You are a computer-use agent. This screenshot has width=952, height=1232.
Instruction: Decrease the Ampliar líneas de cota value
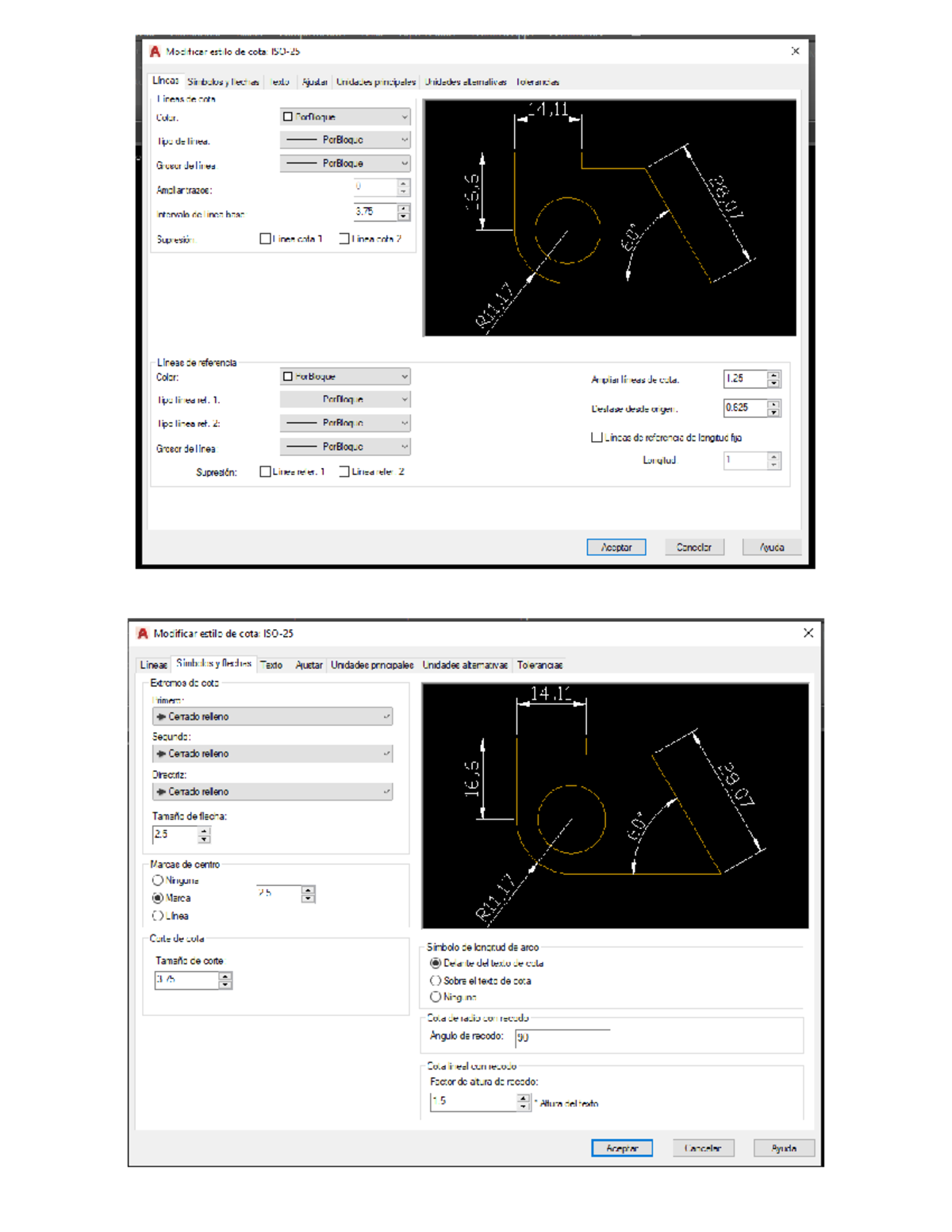[773, 384]
